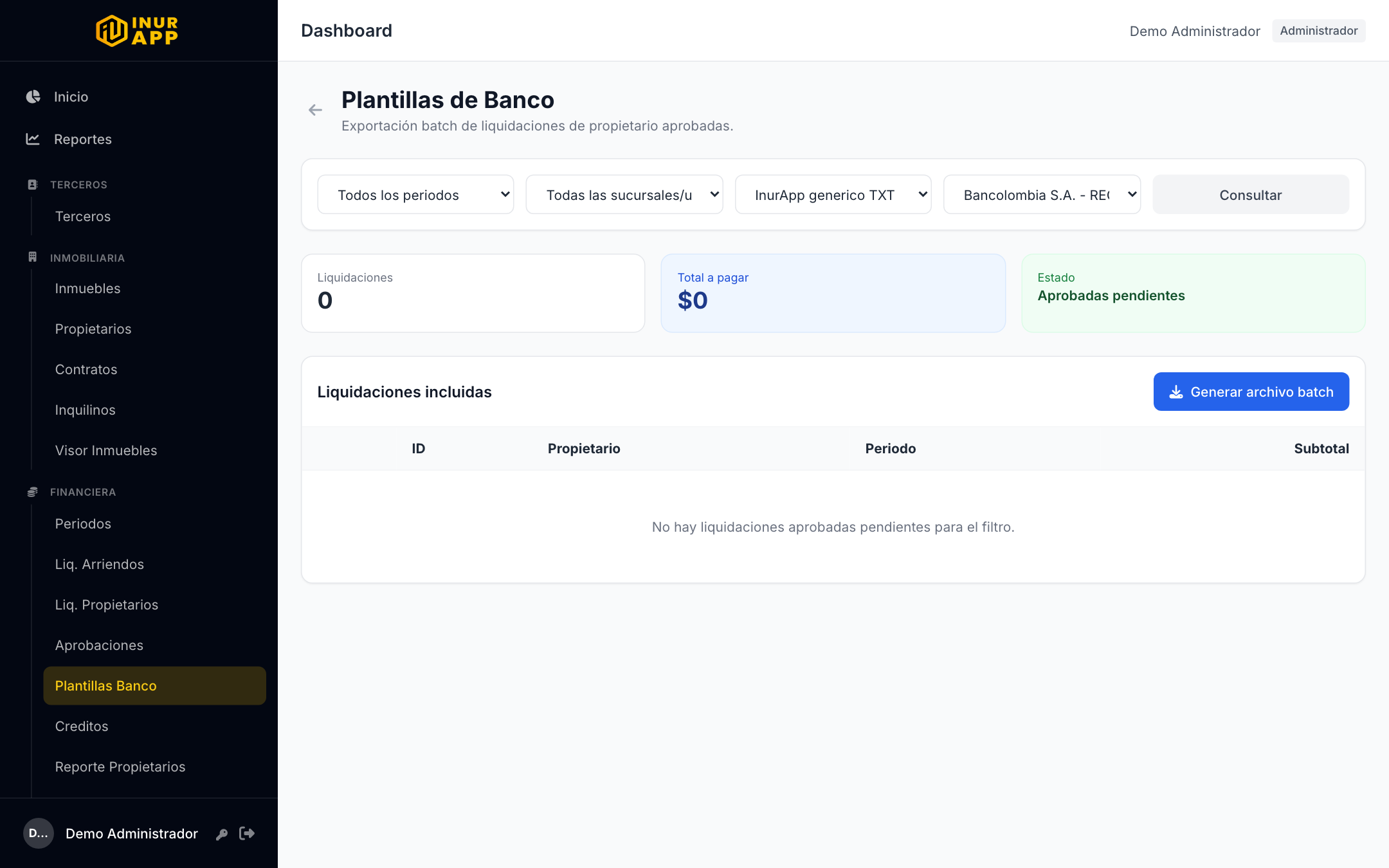Click the Dashboard title text

(x=347, y=30)
